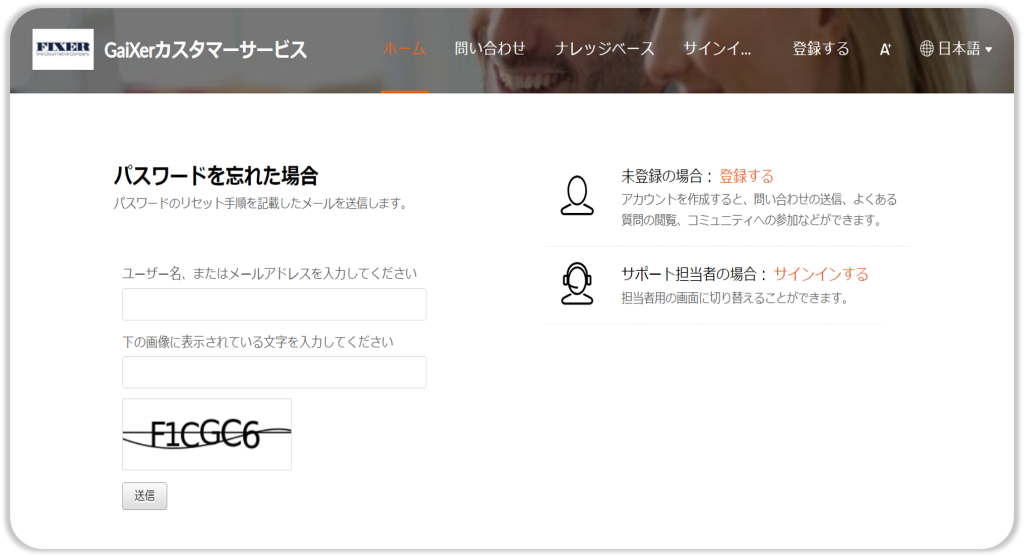Click the FIXER company logo
Viewport: 1024px width, 557px height.
63,49
